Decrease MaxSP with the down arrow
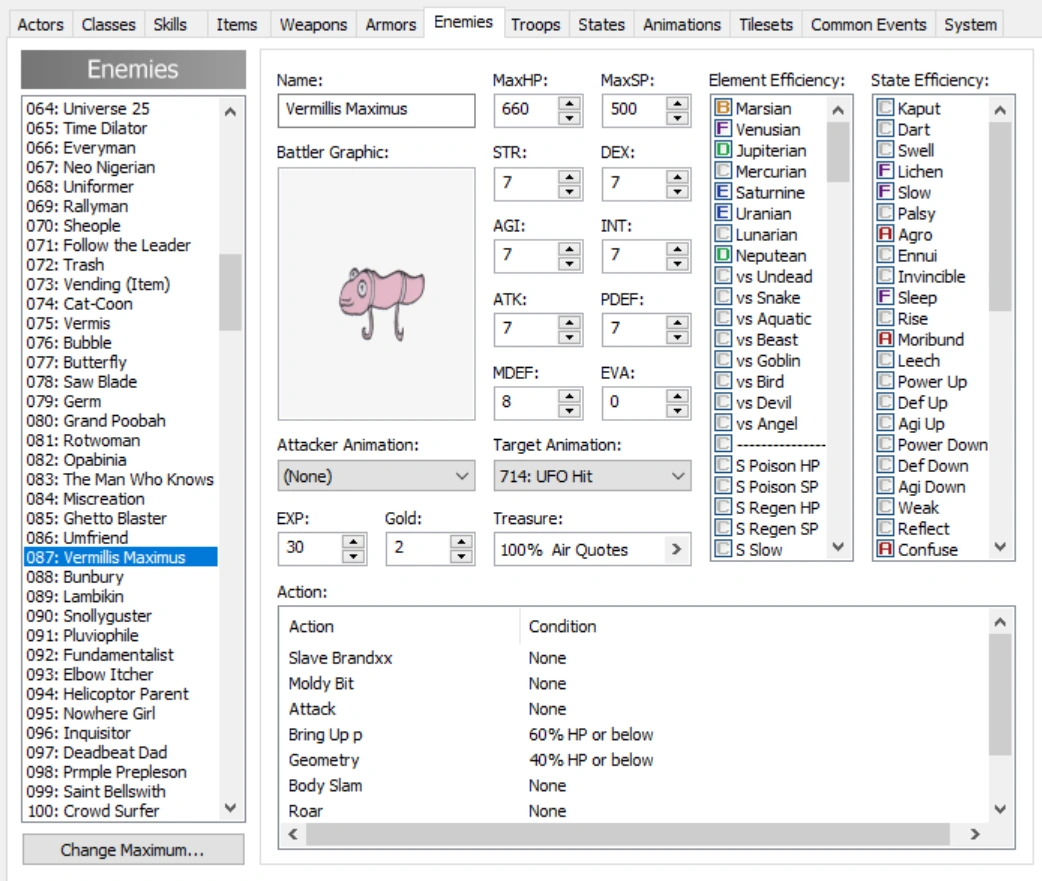 (x=677, y=118)
